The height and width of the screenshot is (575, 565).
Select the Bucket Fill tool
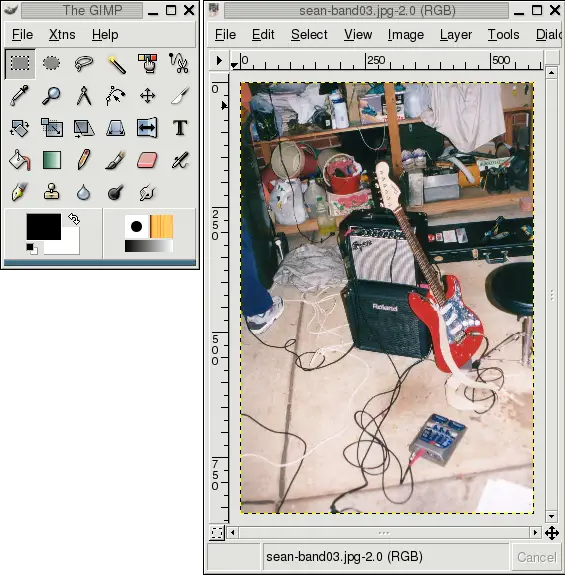tap(20, 160)
